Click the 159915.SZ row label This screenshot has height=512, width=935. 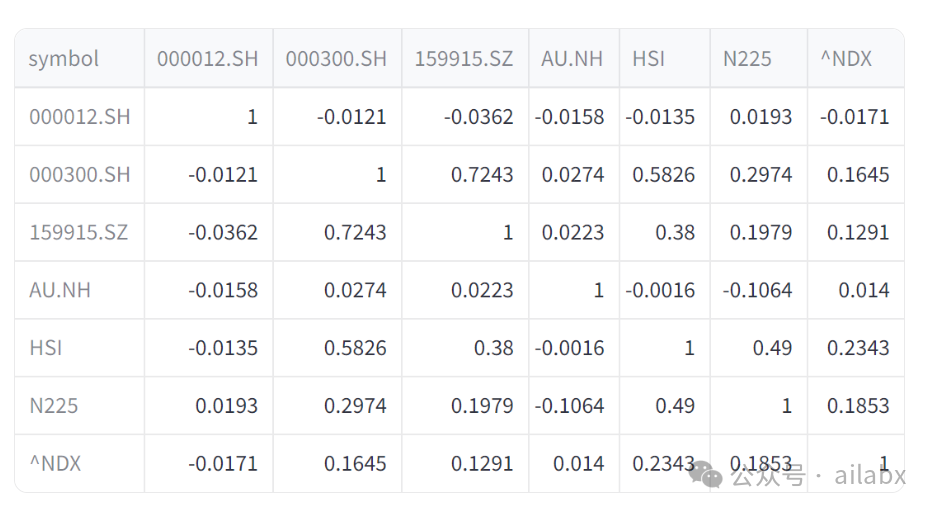(x=79, y=232)
